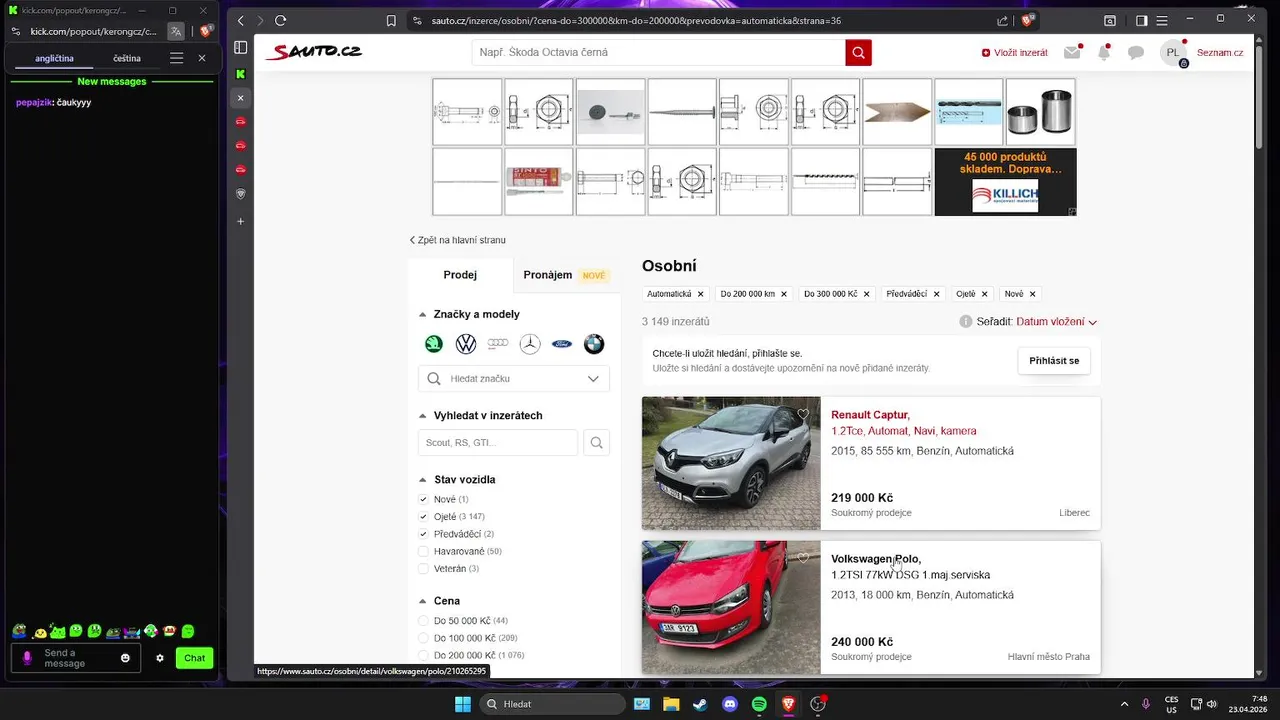Click the red search button in Sauto header

click(858, 52)
